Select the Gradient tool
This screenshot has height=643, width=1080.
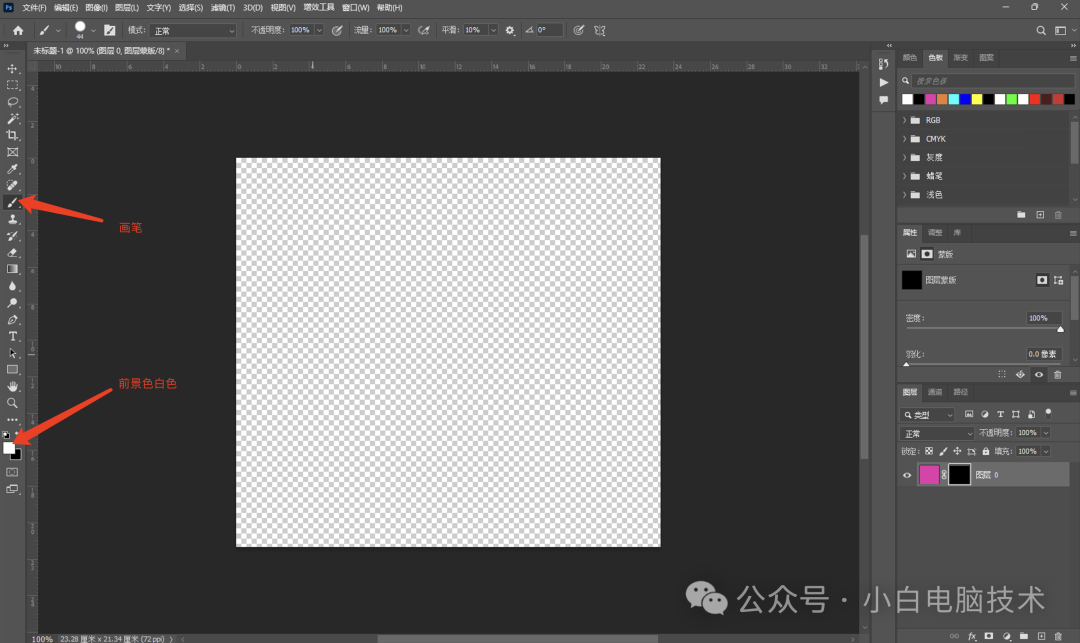point(12,269)
